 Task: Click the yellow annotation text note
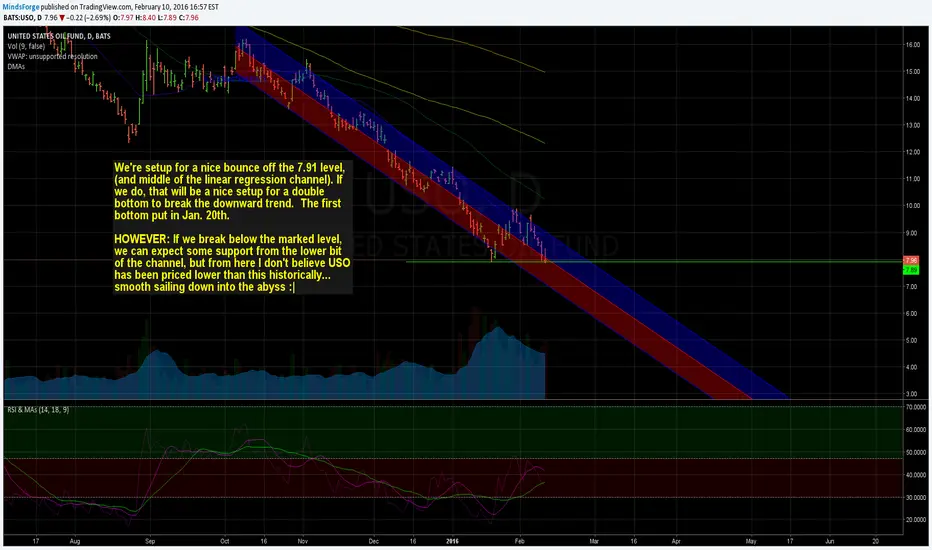click(232, 227)
